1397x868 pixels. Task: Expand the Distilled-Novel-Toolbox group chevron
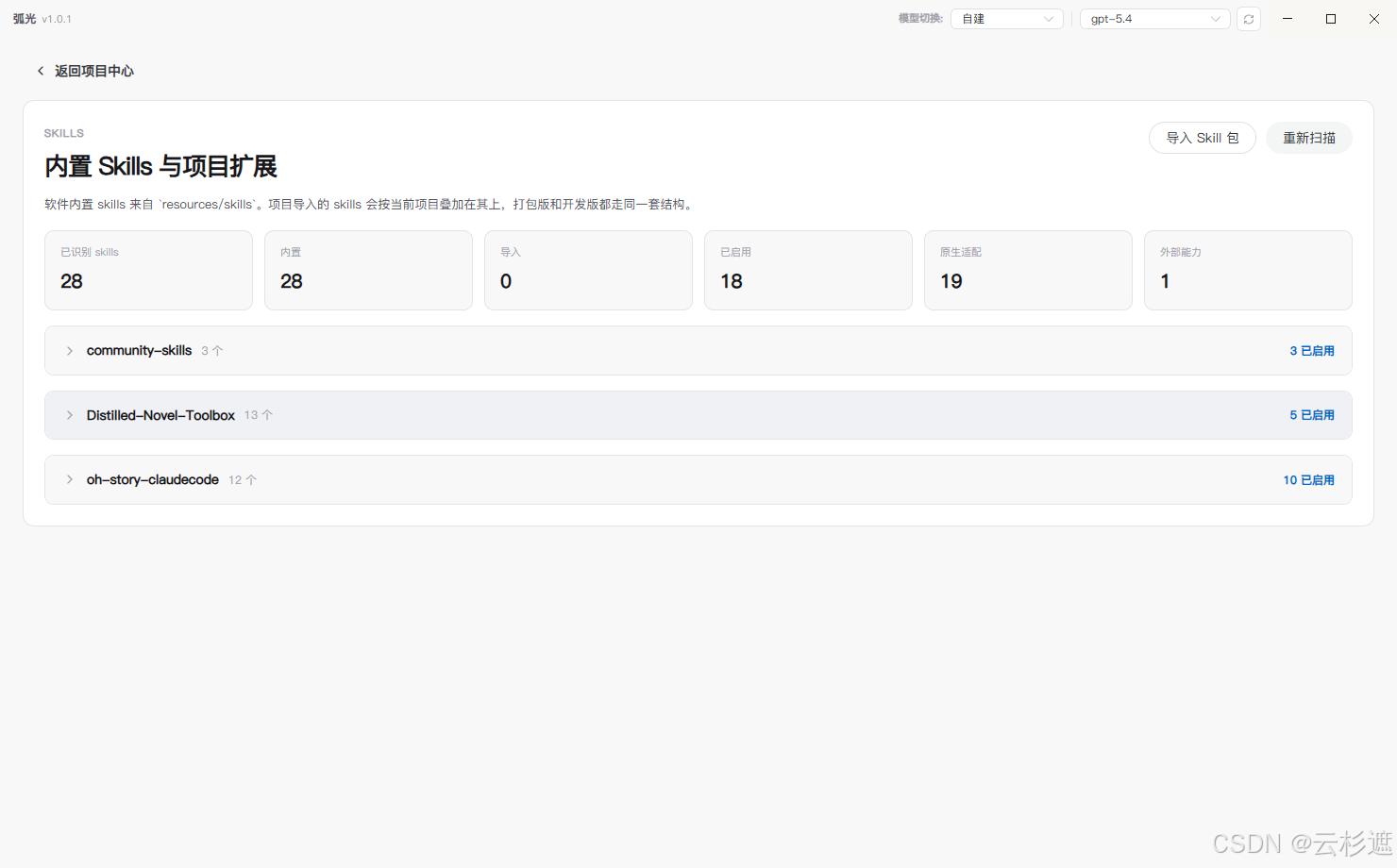coord(70,415)
